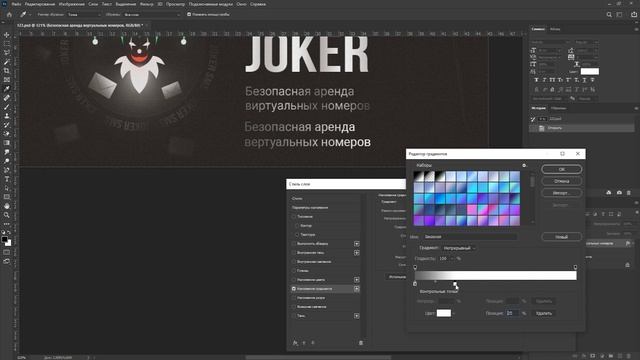This screenshot has width=640, height=360.
Task: Open the Точка sample size dropdown
Action: point(84,14)
